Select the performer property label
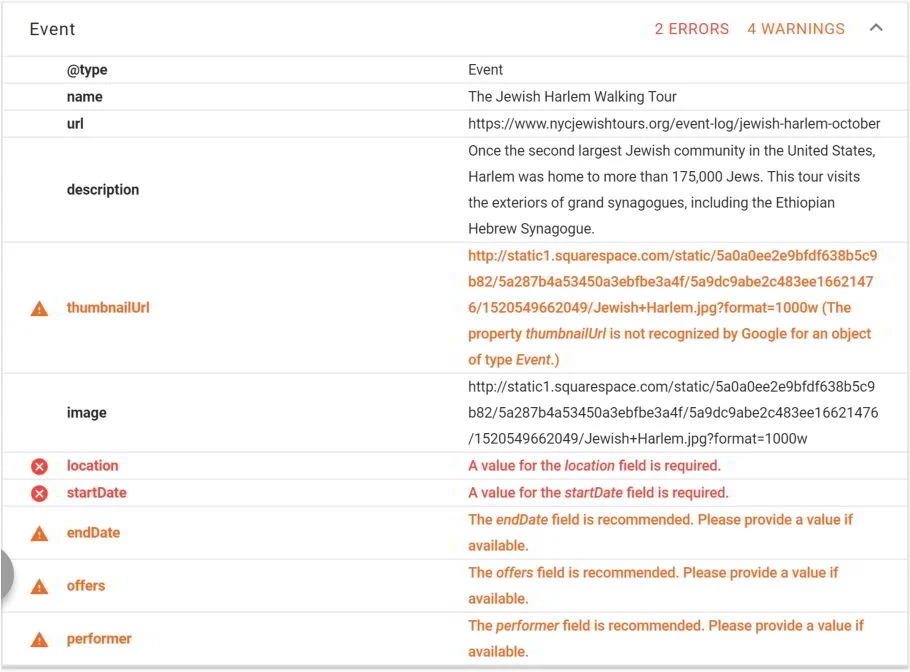The width and height of the screenshot is (910, 672). (99, 639)
